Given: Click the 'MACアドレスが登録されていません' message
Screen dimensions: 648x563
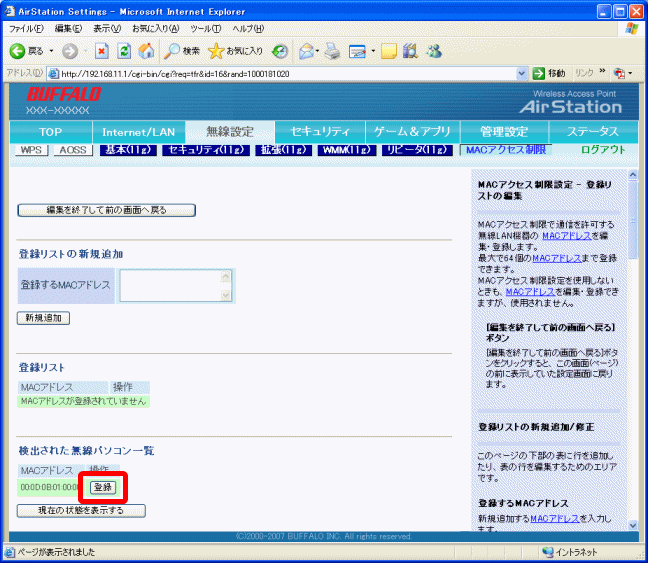Looking at the screenshot, I should tap(83, 401).
